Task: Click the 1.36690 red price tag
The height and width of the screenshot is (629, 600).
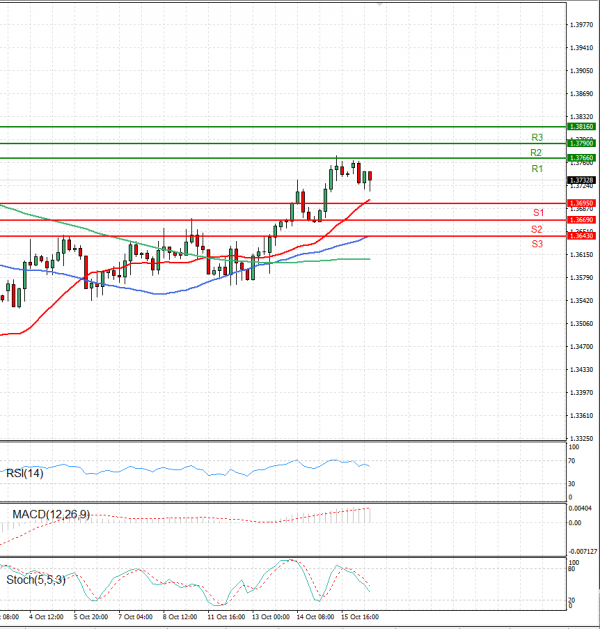Action: click(x=582, y=220)
